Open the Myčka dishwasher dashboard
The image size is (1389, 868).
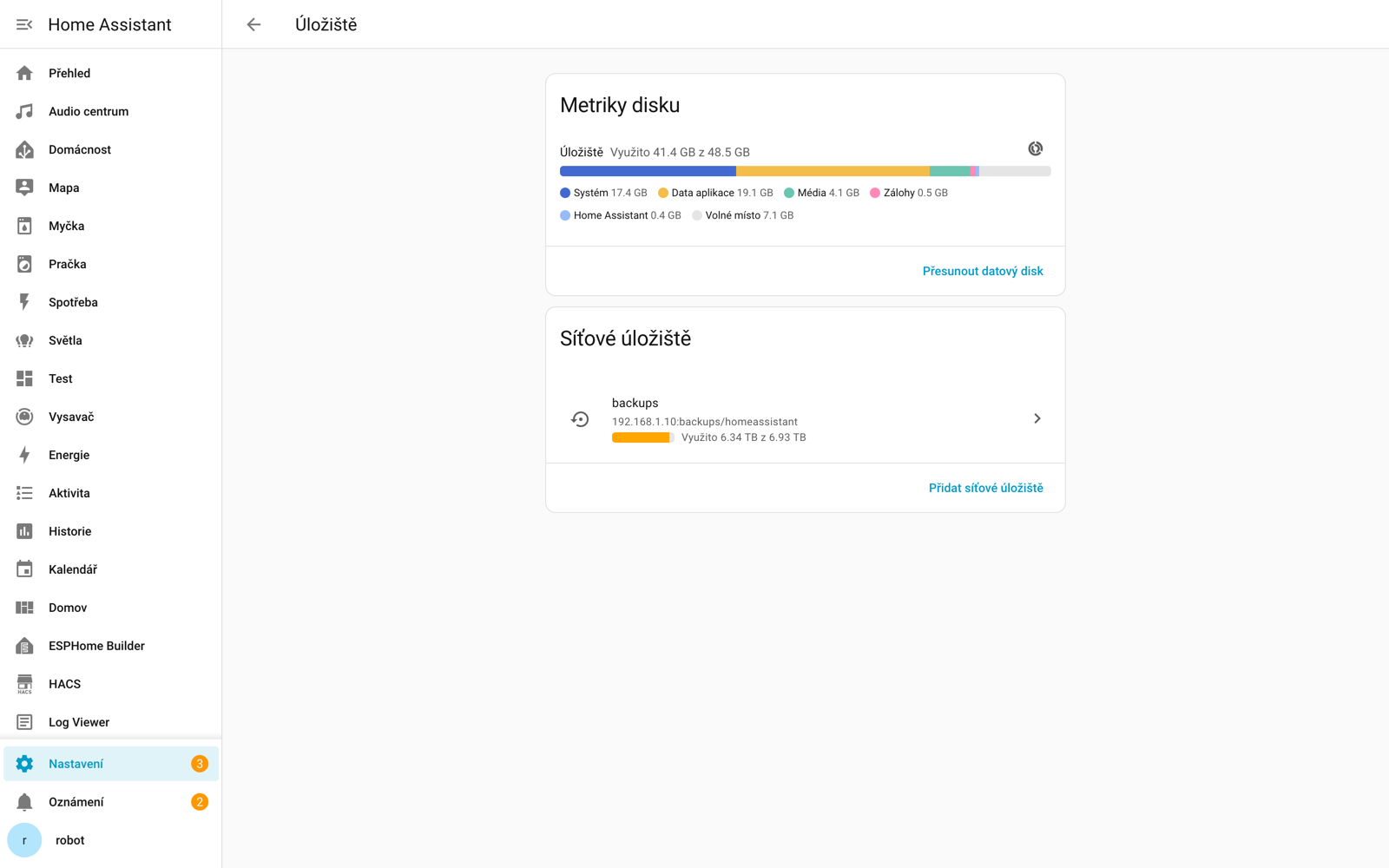point(111,226)
